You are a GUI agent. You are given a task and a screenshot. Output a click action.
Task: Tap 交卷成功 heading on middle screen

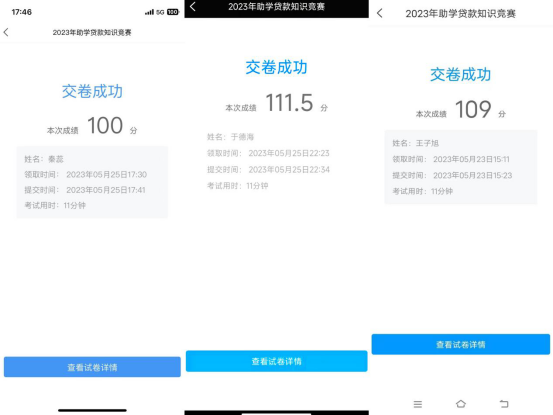pyautogui.click(x=276, y=67)
